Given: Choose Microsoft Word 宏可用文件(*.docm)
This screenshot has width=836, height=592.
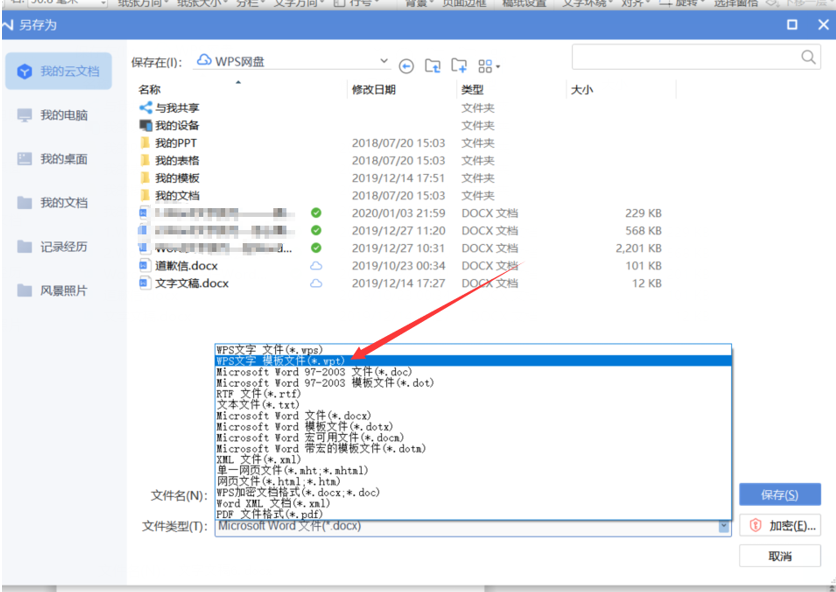Looking at the screenshot, I should click(473, 437).
